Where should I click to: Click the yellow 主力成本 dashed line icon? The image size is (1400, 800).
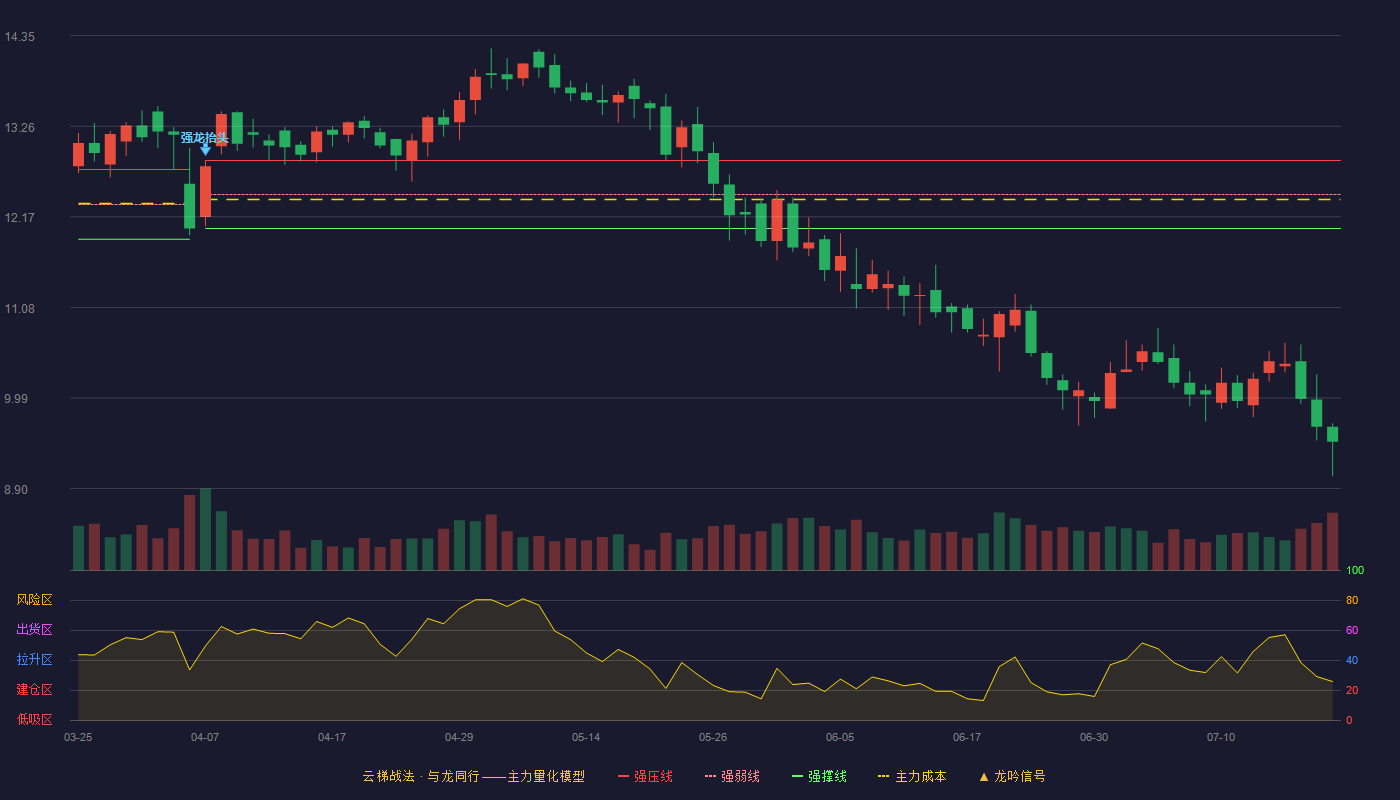[883, 776]
